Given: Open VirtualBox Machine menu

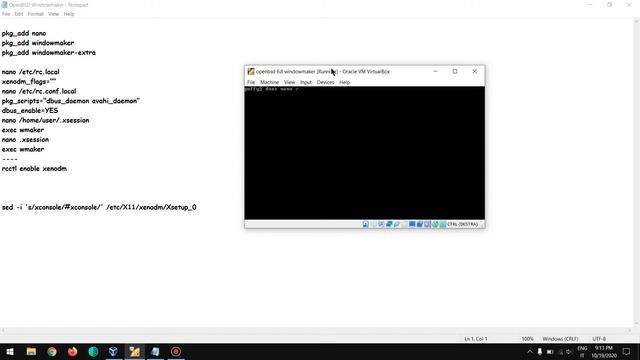Looking at the screenshot, I should 269,82.
